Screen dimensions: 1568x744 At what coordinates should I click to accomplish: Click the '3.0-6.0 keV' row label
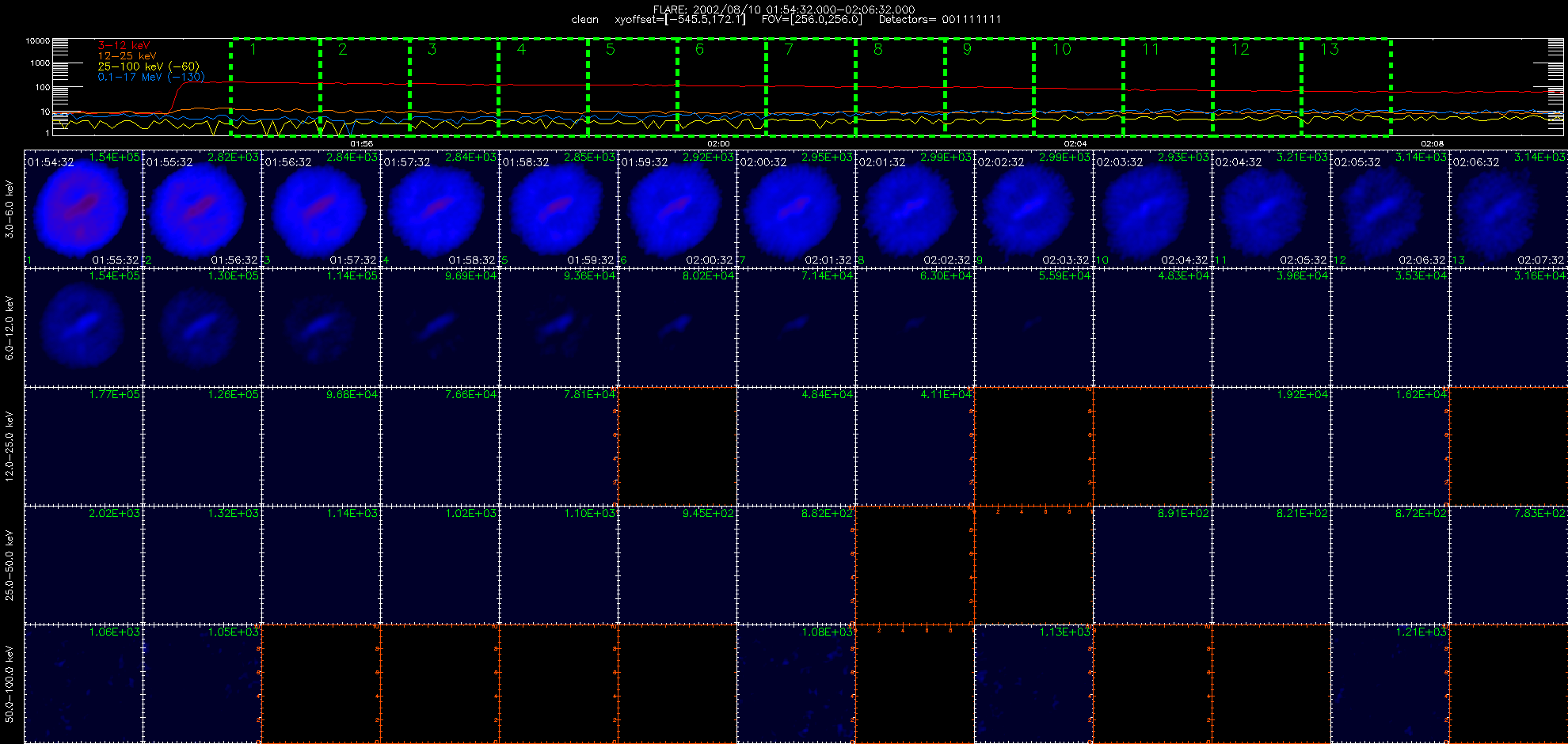pos(10,209)
